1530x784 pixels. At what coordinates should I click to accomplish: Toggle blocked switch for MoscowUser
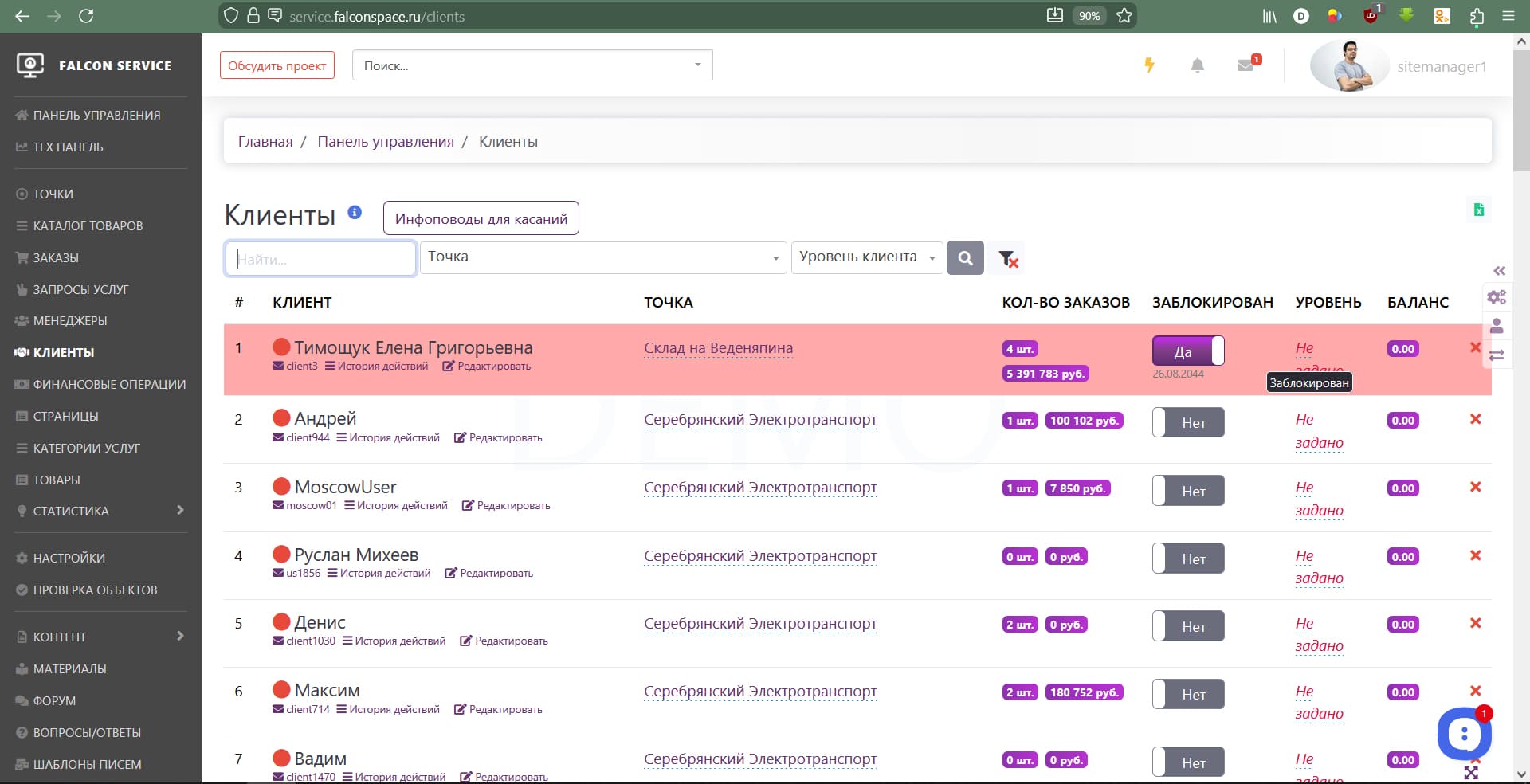click(1187, 491)
